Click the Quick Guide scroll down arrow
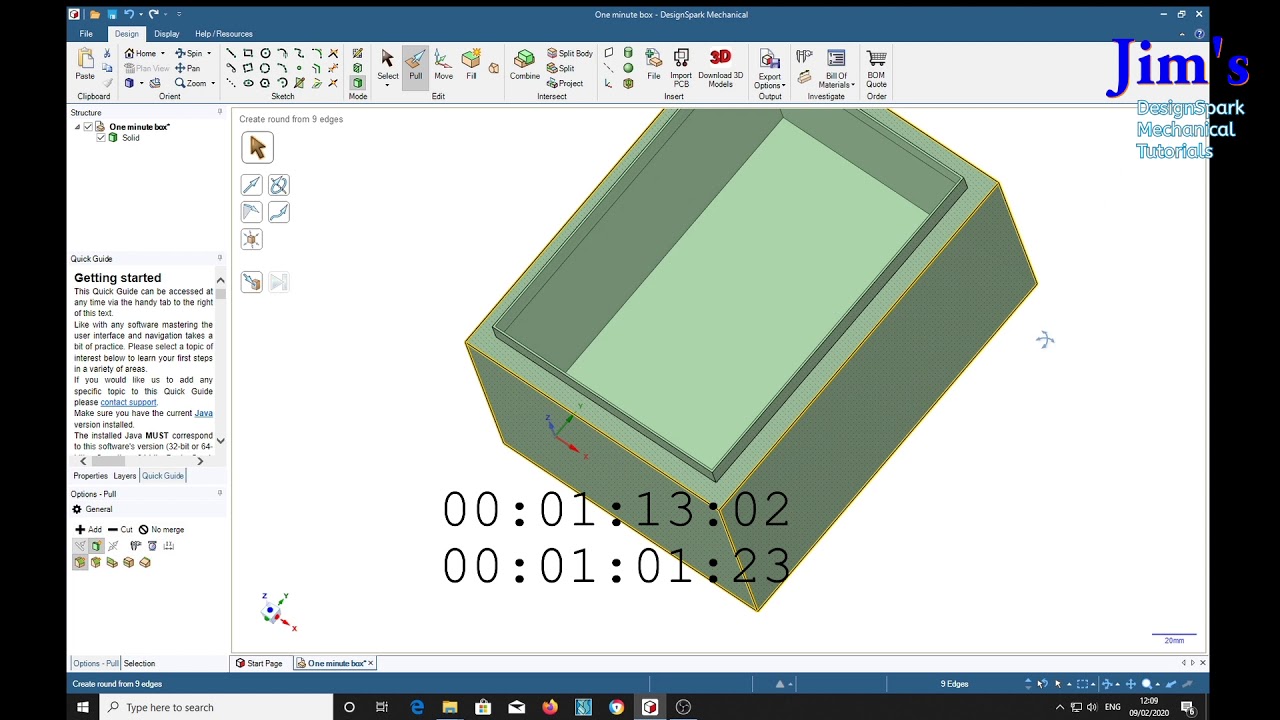Screen dimensions: 1280x720 click(221, 441)
